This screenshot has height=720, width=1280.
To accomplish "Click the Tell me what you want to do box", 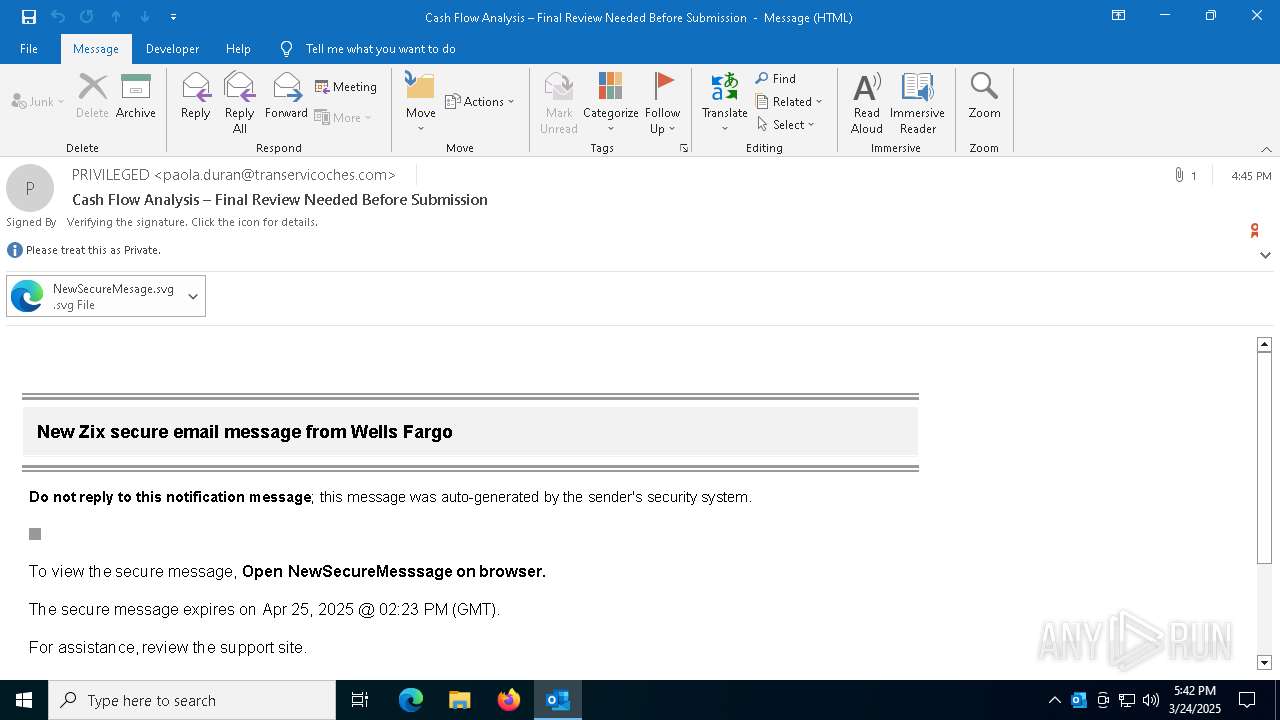I will [x=380, y=49].
